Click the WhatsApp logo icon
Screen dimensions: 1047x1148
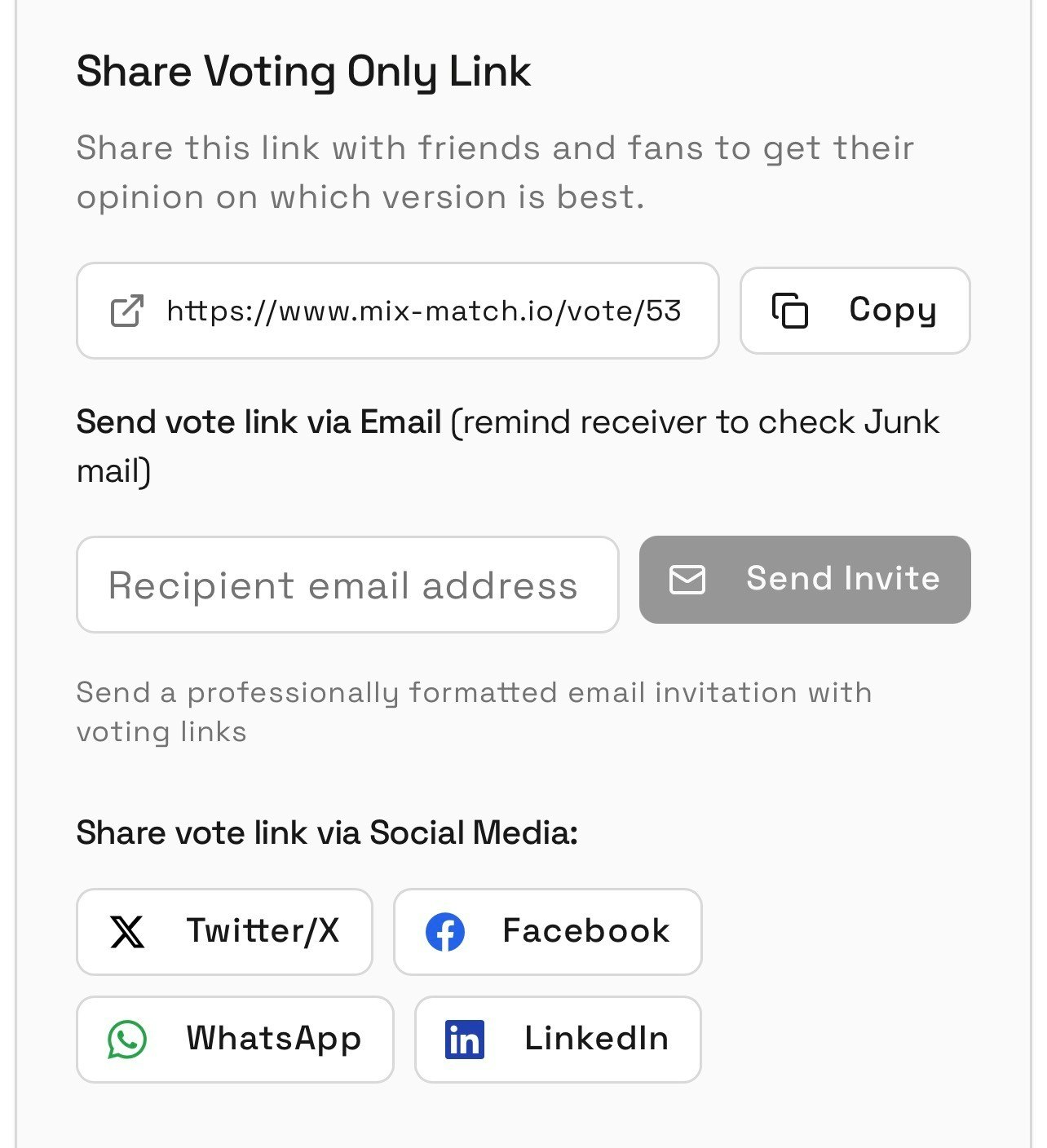(127, 1040)
